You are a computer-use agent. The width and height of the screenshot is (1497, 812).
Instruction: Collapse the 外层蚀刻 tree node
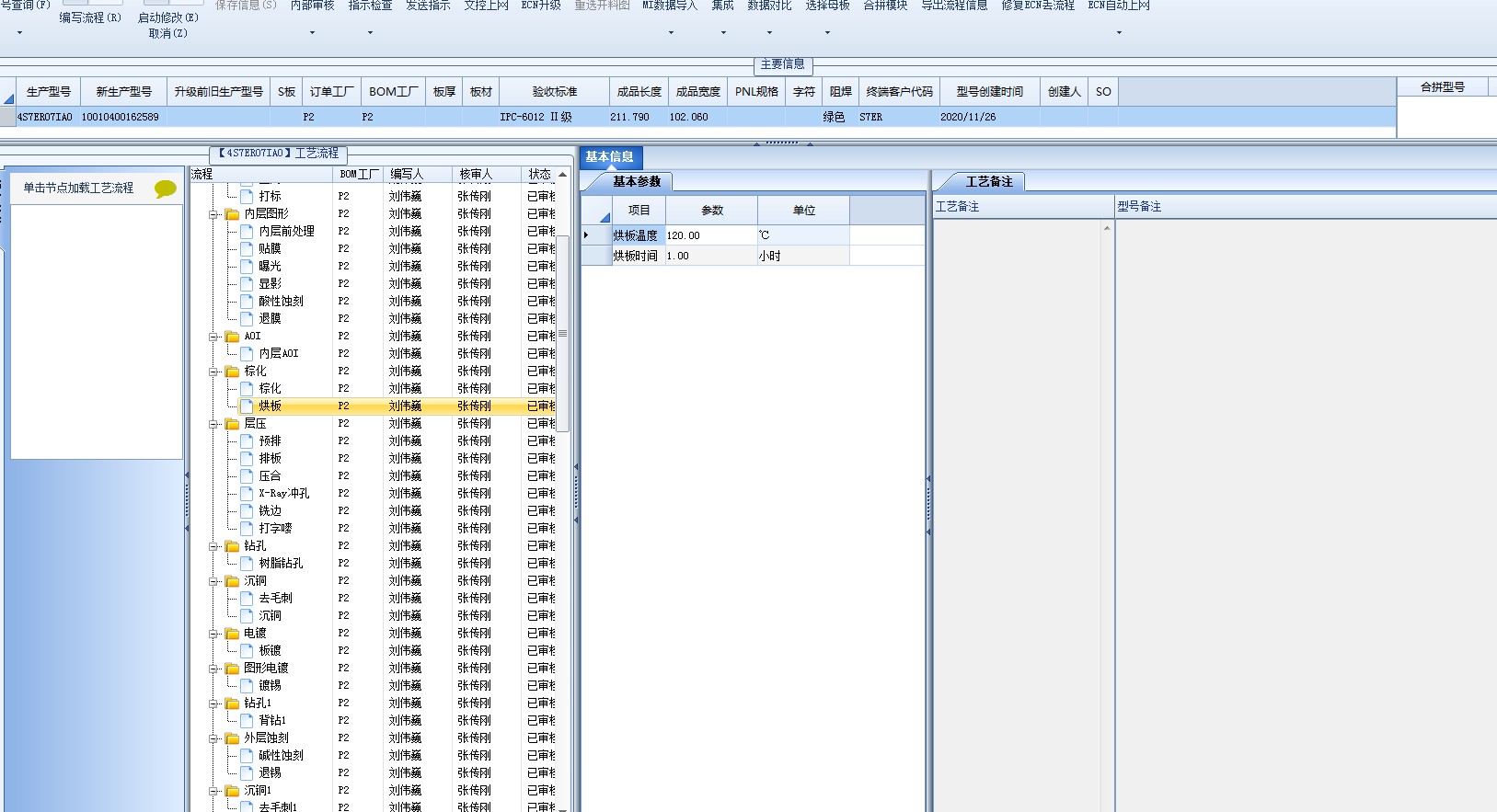coord(213,738)
